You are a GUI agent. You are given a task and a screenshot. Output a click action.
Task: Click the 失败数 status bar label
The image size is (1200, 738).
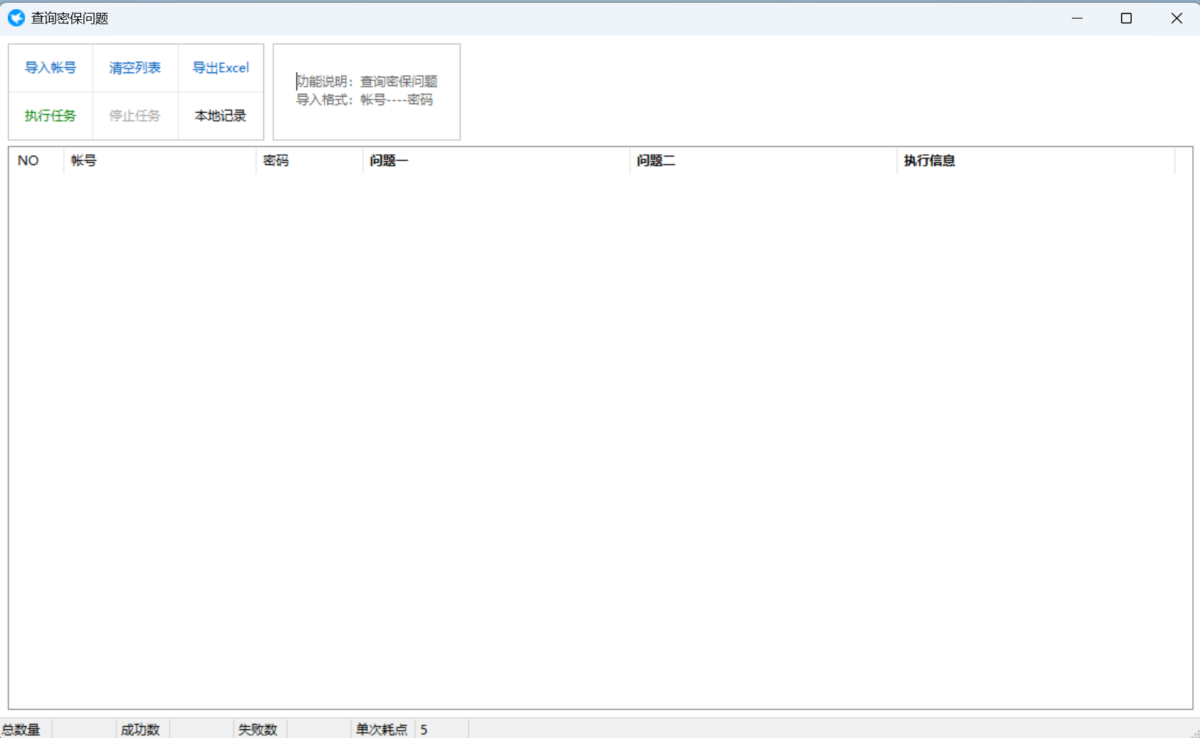257,730
